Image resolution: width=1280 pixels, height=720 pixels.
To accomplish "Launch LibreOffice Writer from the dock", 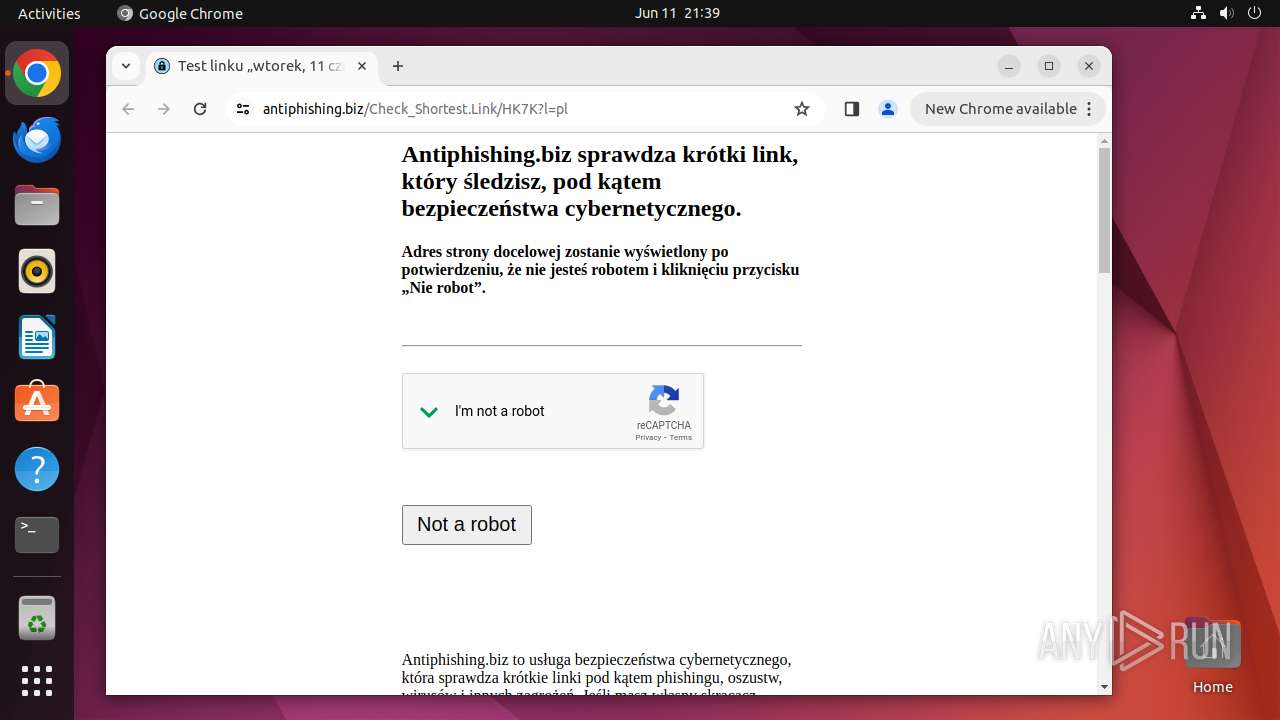I will [x=37, y=338].
